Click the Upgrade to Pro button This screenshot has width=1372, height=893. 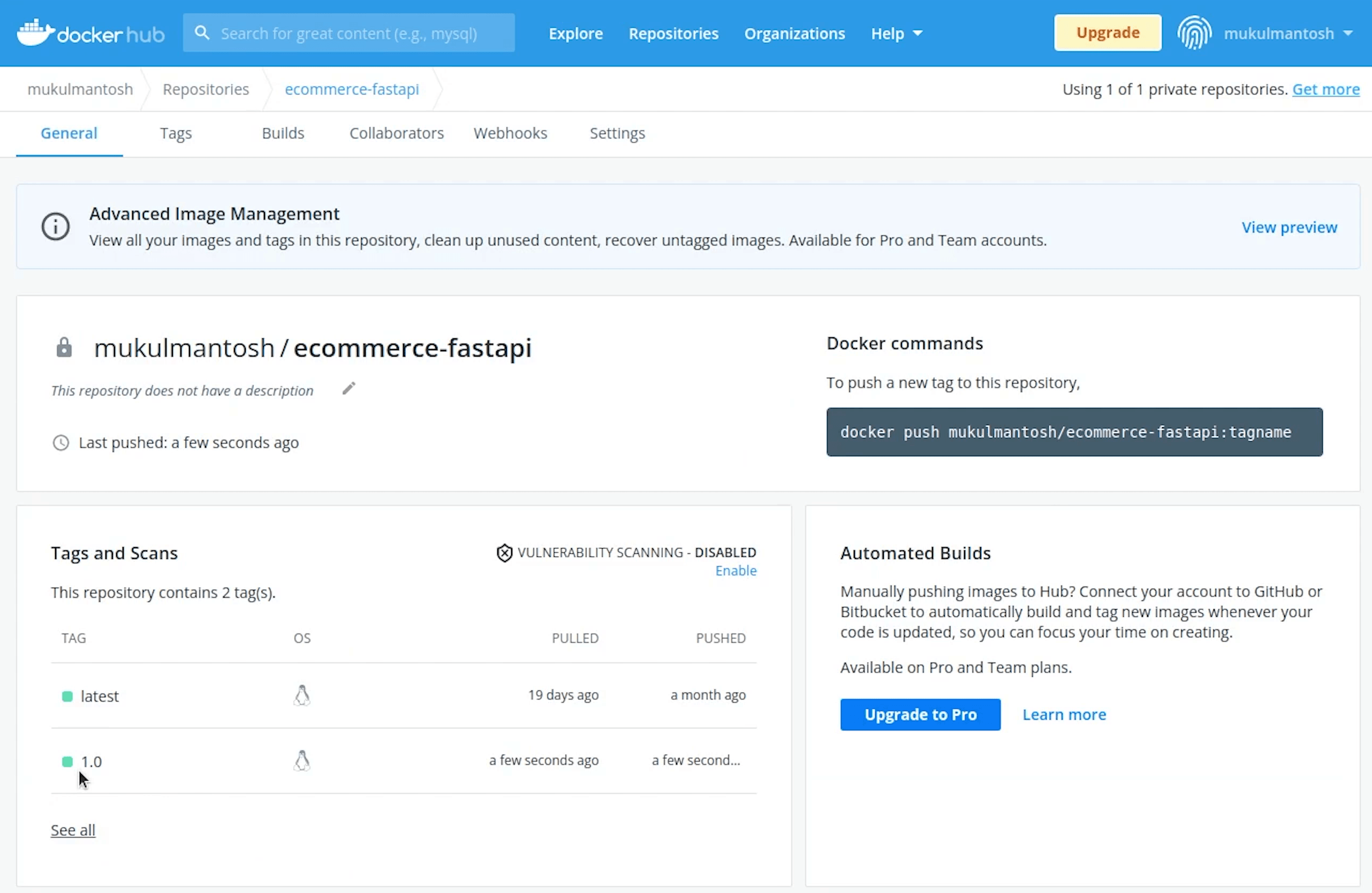920,714
